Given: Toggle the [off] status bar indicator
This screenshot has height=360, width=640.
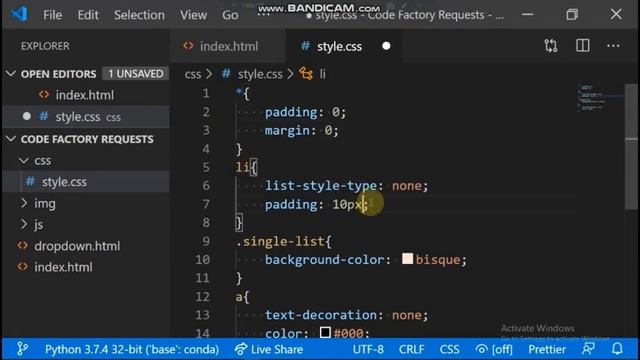Looking at the screenshot, I should (x=494, y=349).
